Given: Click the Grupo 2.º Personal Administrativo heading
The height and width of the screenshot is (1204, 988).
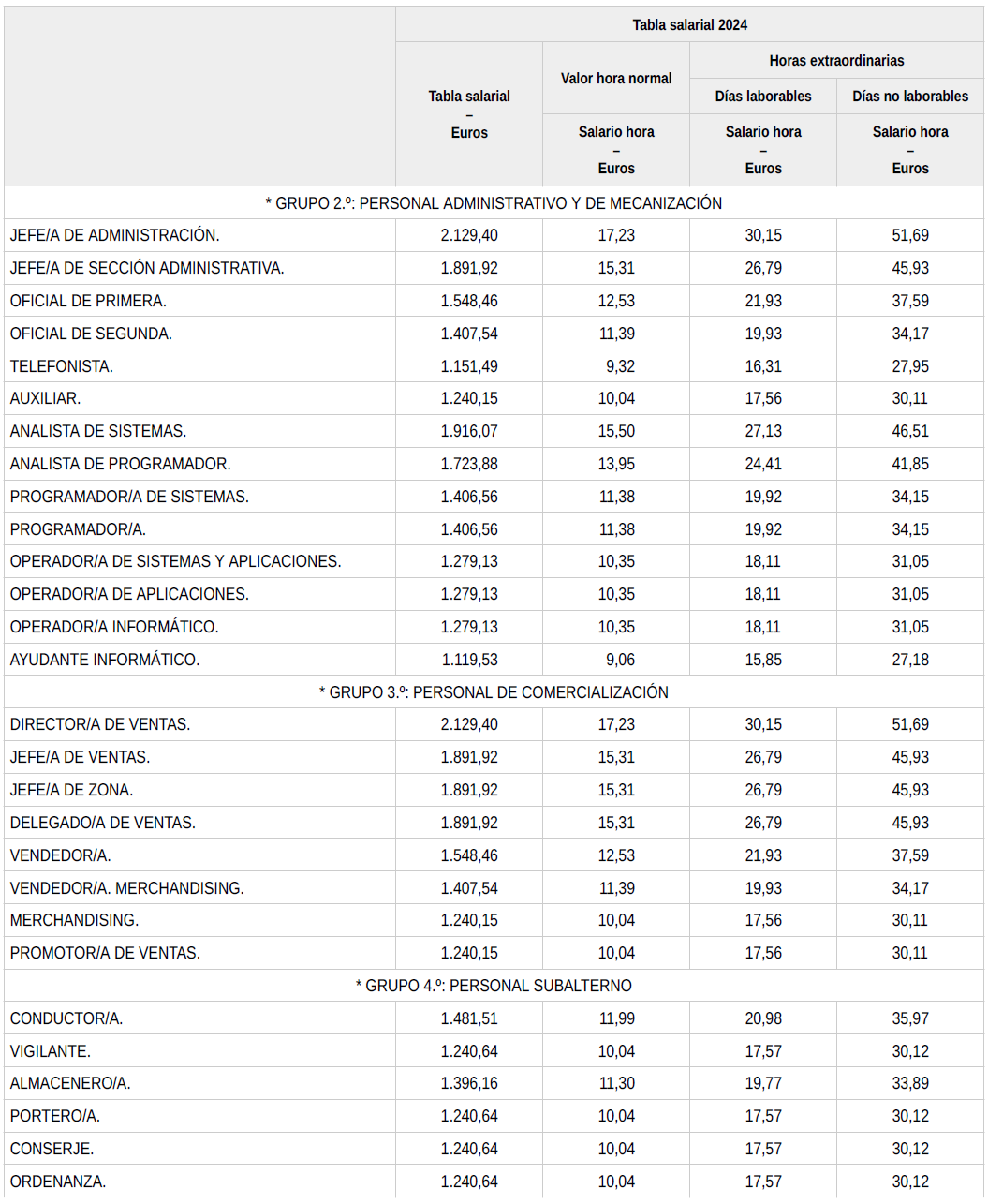Looking at the screenshot, I should pos(494,203).
